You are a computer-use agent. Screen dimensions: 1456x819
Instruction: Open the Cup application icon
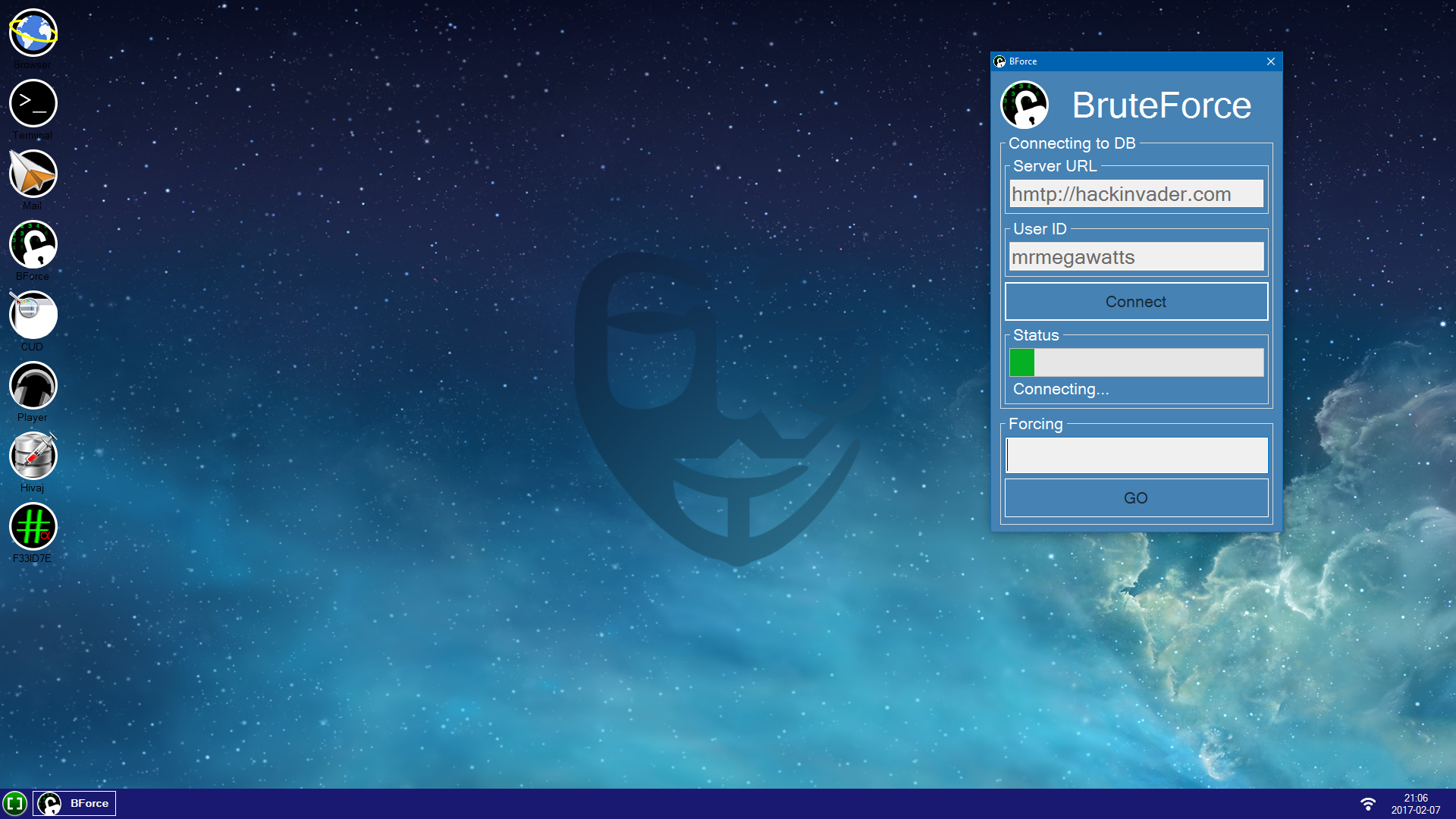click(33, 315)
